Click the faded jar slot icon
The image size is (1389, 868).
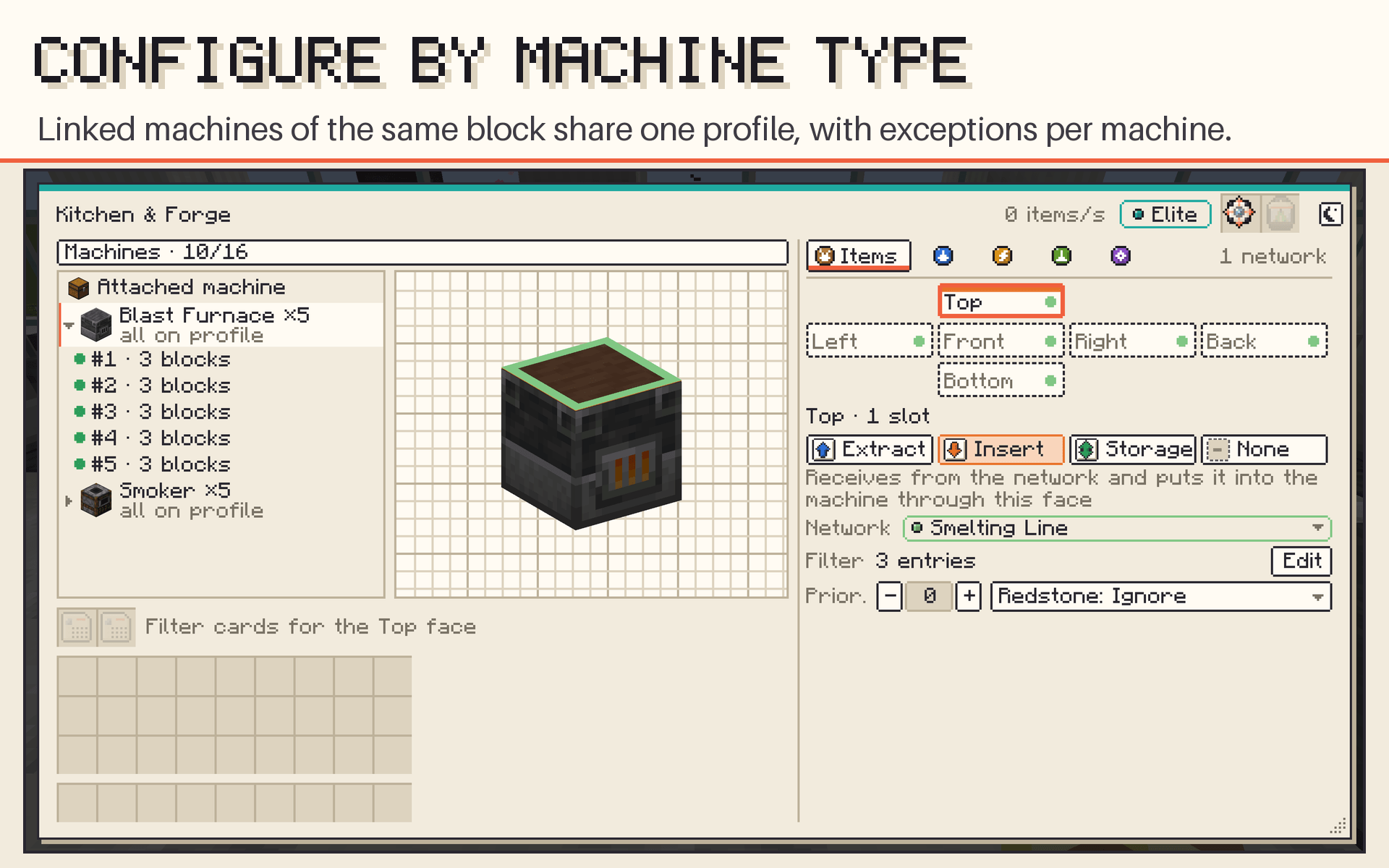[1280, 213]
